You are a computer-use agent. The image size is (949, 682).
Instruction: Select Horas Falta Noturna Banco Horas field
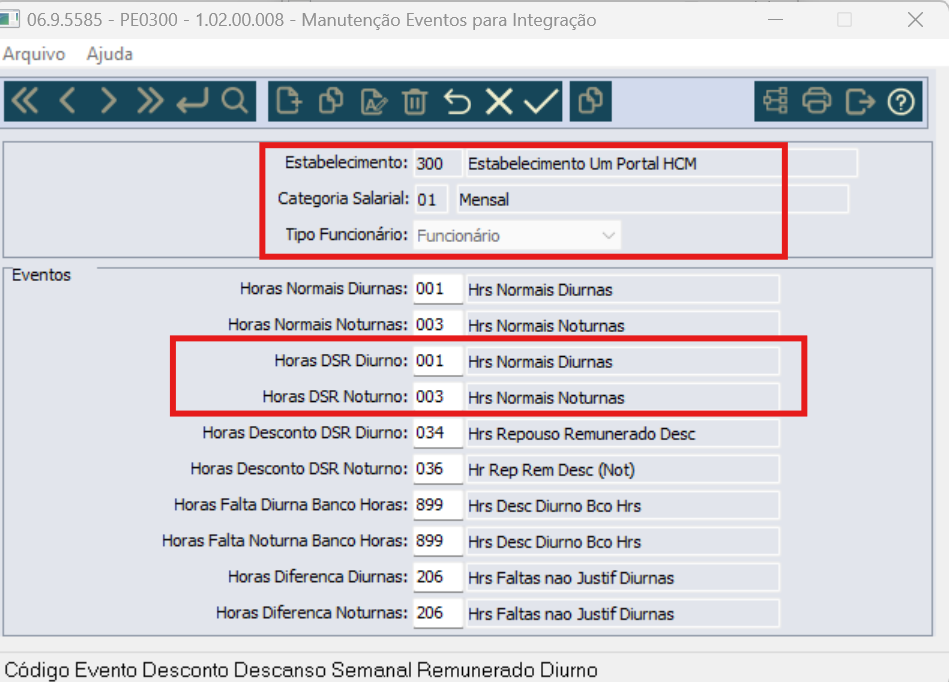click(x=438, y=540)
